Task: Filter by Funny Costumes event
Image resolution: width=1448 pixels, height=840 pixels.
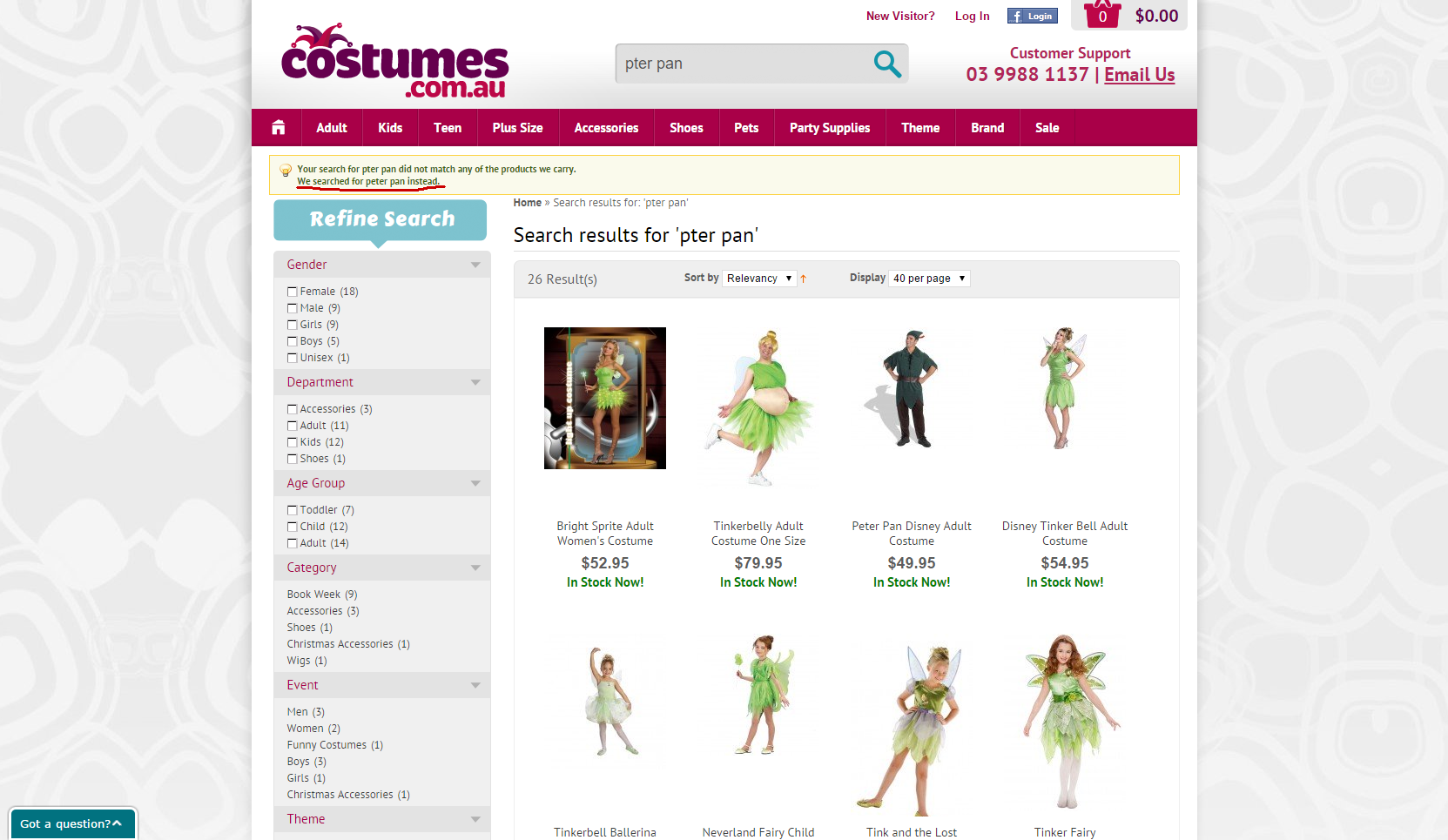Action: coord(335,745)
